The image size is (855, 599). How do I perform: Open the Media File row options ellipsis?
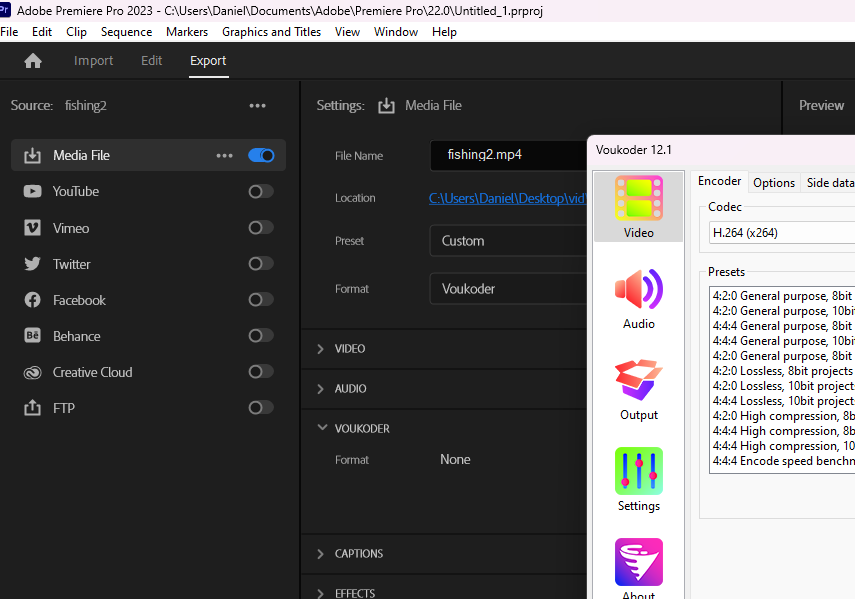(224, 156)
